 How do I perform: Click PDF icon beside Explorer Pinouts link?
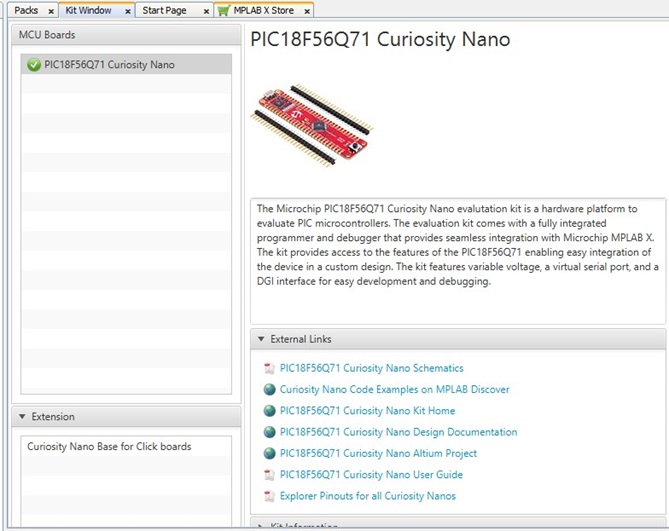(269, 496)
